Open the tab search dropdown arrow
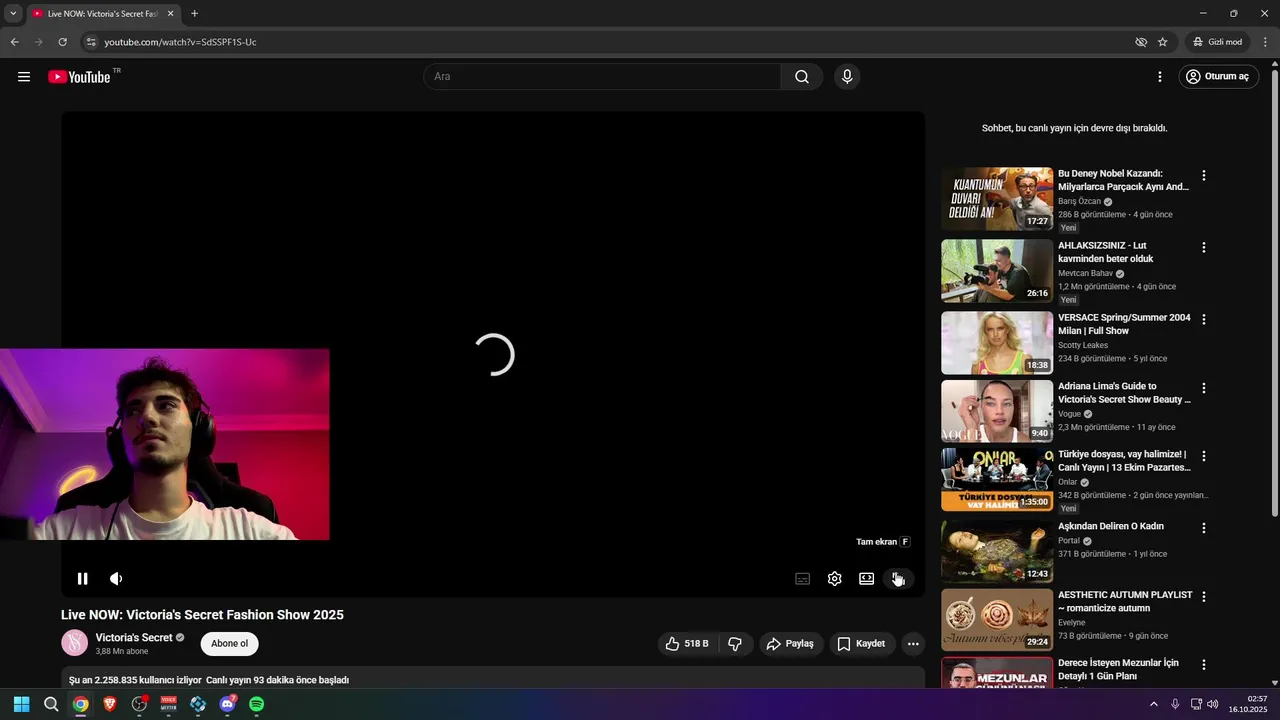 pyautogui.click(x=13, y=14)
